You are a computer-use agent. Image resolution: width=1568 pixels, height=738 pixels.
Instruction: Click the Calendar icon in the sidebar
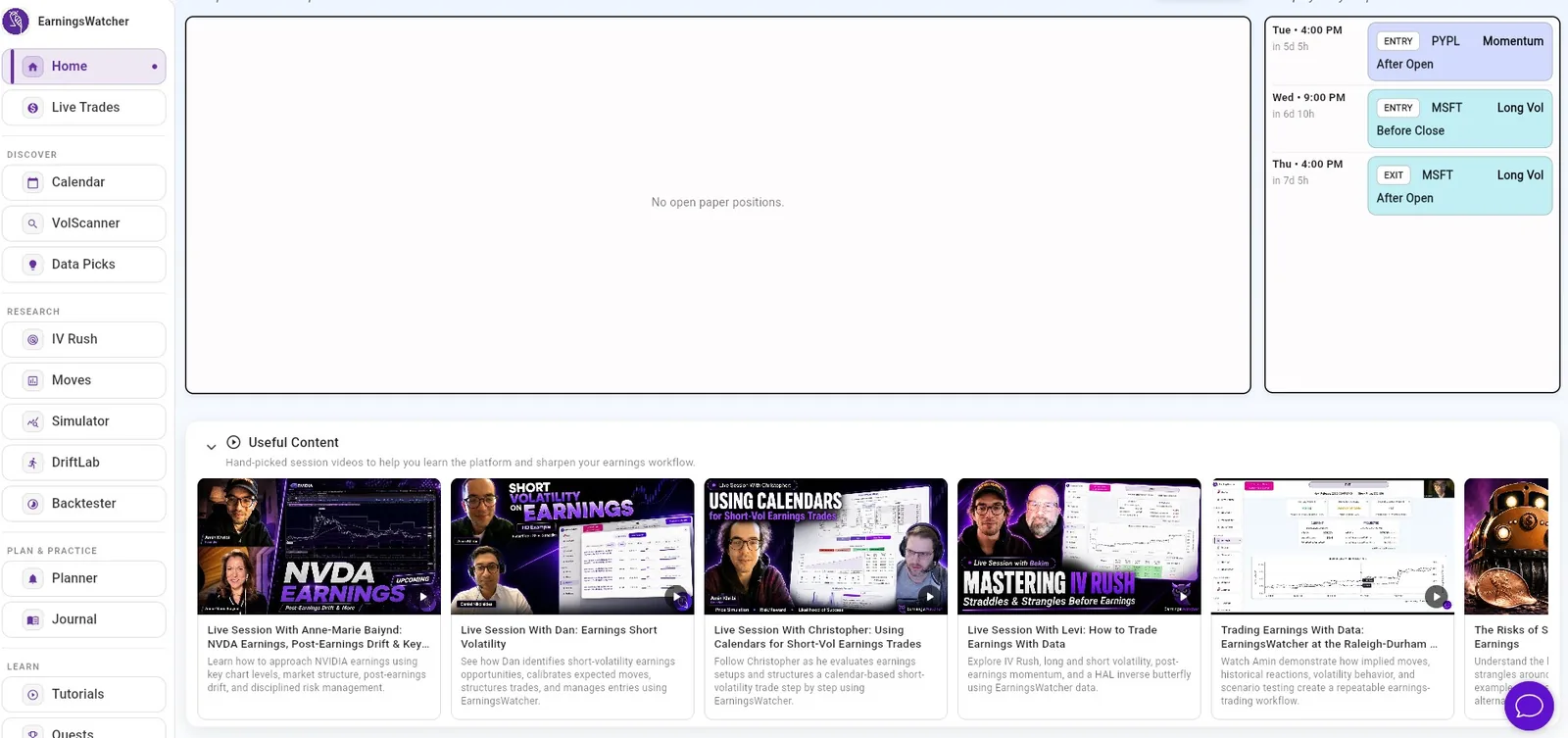[x=33, y=182]
